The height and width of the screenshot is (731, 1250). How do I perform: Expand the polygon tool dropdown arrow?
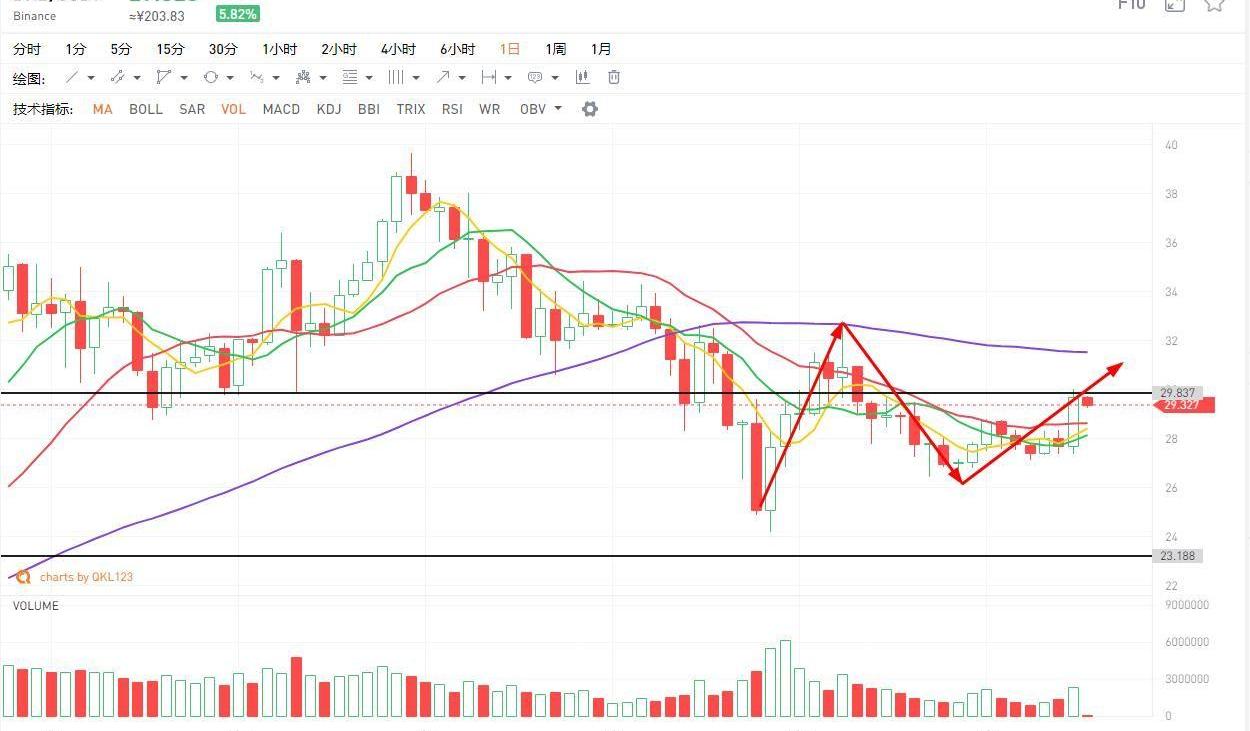pos(183,78)
